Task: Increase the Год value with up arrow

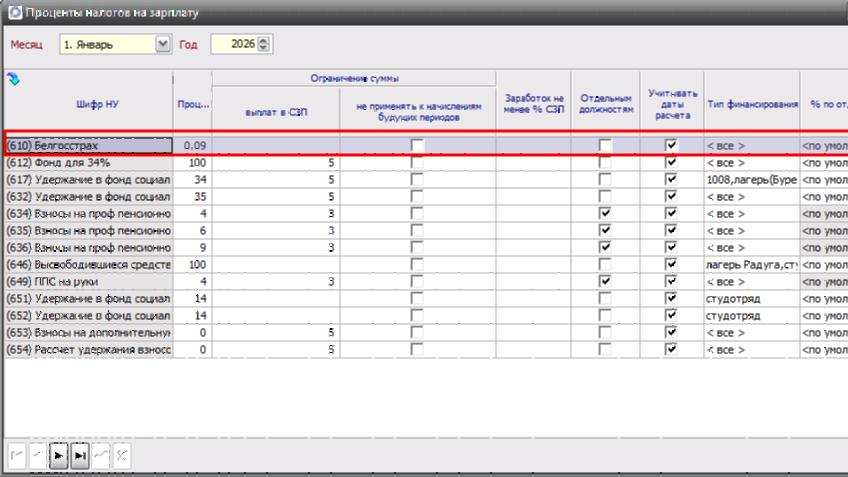Action: (264, 40)
